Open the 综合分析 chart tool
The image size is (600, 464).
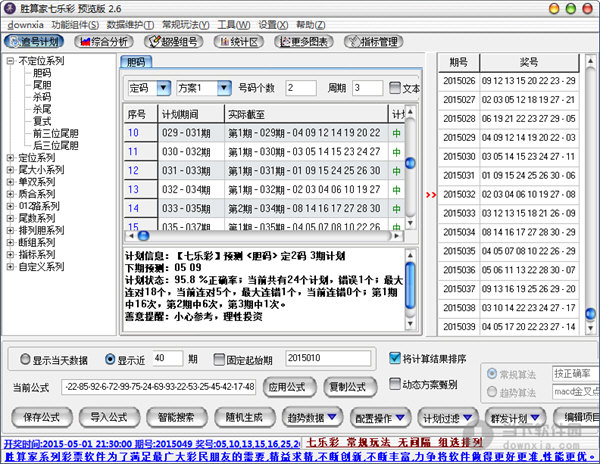104,42
